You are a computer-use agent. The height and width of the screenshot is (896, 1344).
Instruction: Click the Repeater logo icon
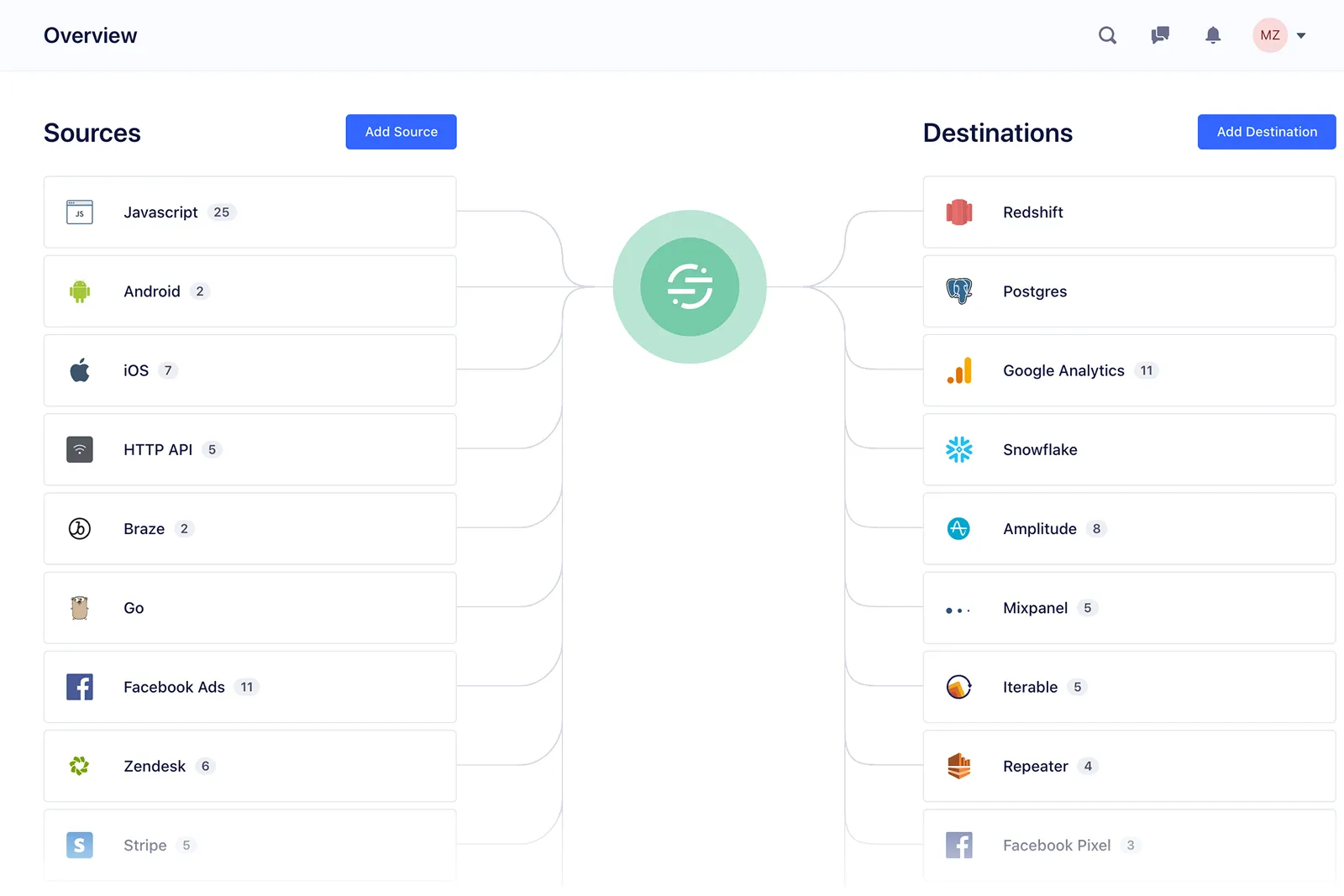pyautogui.click(x=959, y=766)
